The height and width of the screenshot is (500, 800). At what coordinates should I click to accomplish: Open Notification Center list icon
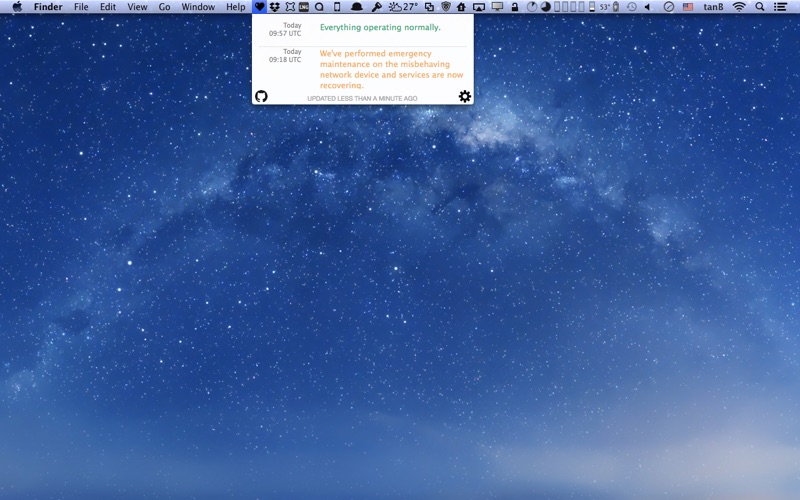click(780, 7)
